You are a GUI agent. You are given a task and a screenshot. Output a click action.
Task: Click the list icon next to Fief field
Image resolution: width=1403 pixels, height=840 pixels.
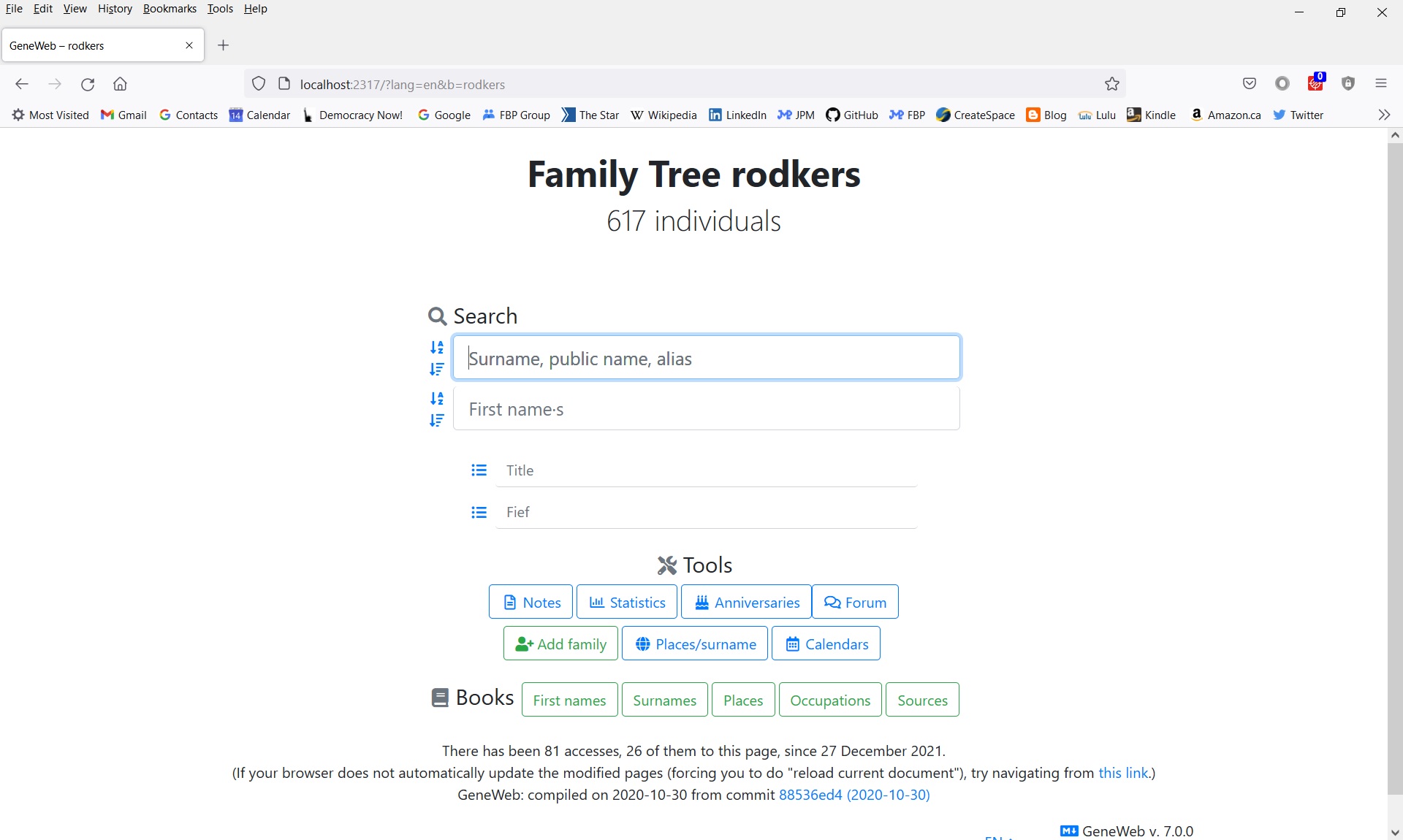[479, 513]
